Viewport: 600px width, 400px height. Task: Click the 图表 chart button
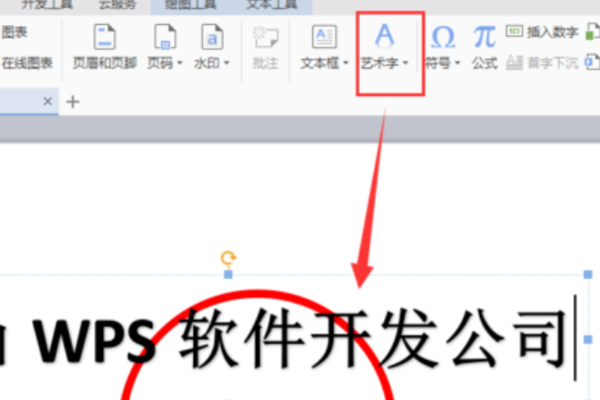pos(14,32)
